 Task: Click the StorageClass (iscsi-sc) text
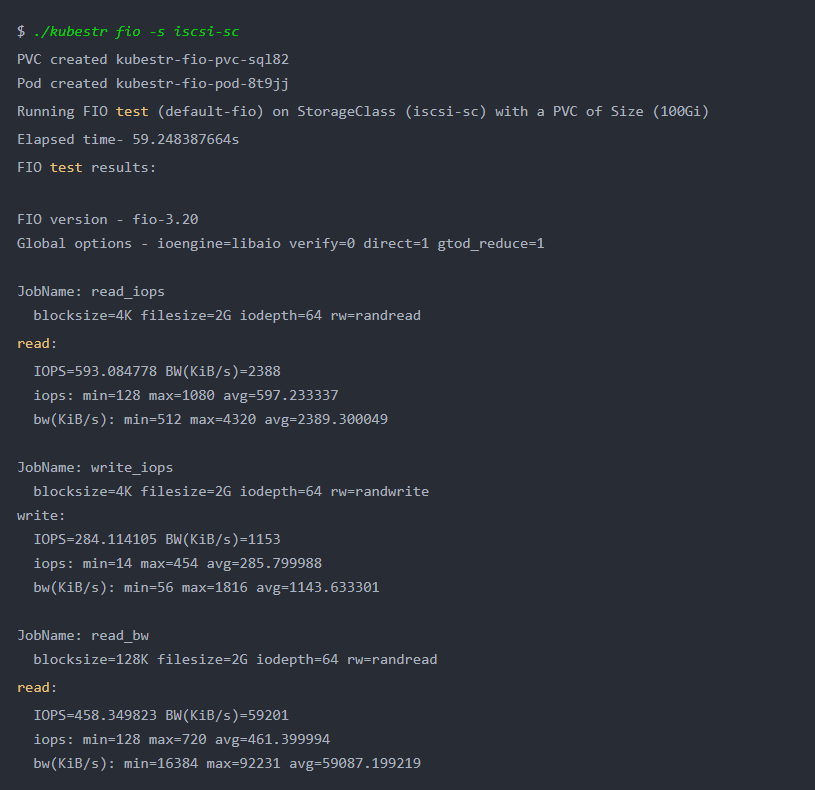(392, 111)
